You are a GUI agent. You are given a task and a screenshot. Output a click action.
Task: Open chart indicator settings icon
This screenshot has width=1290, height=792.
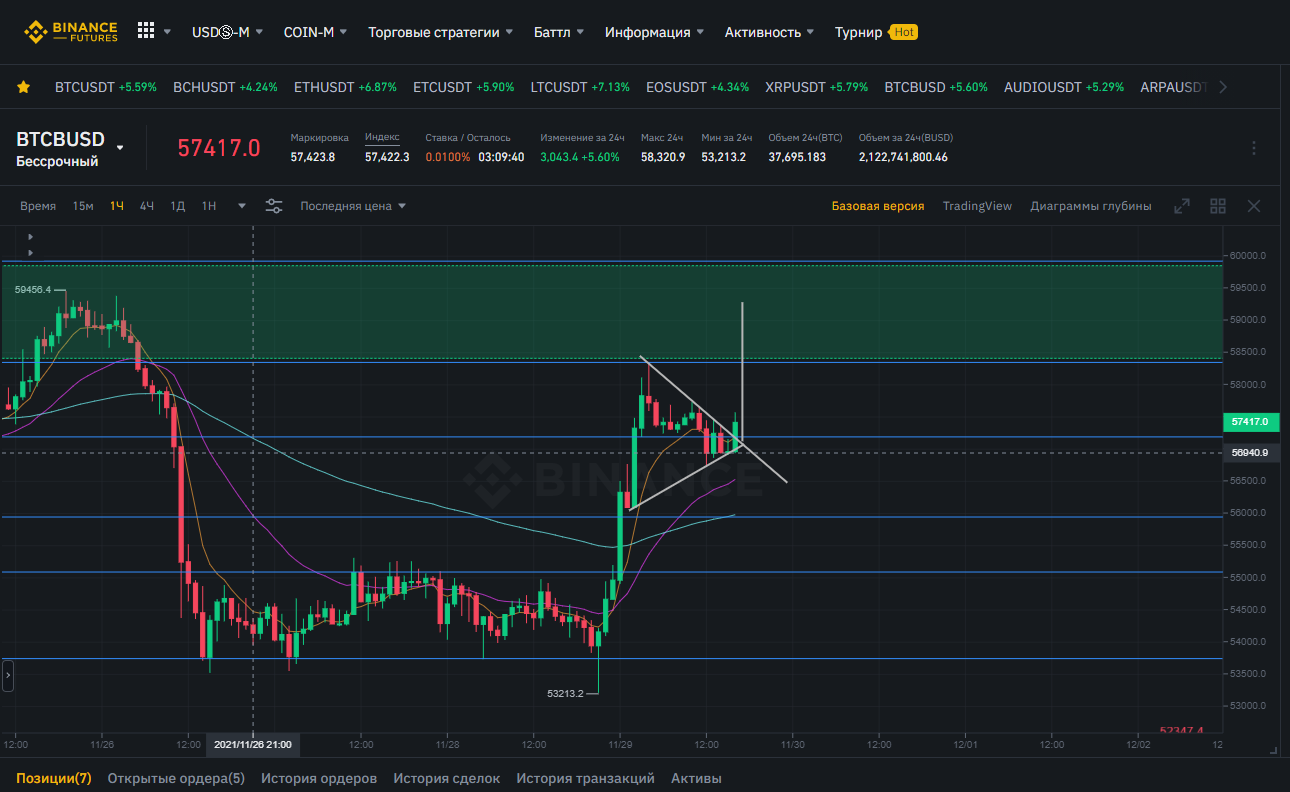274,206
